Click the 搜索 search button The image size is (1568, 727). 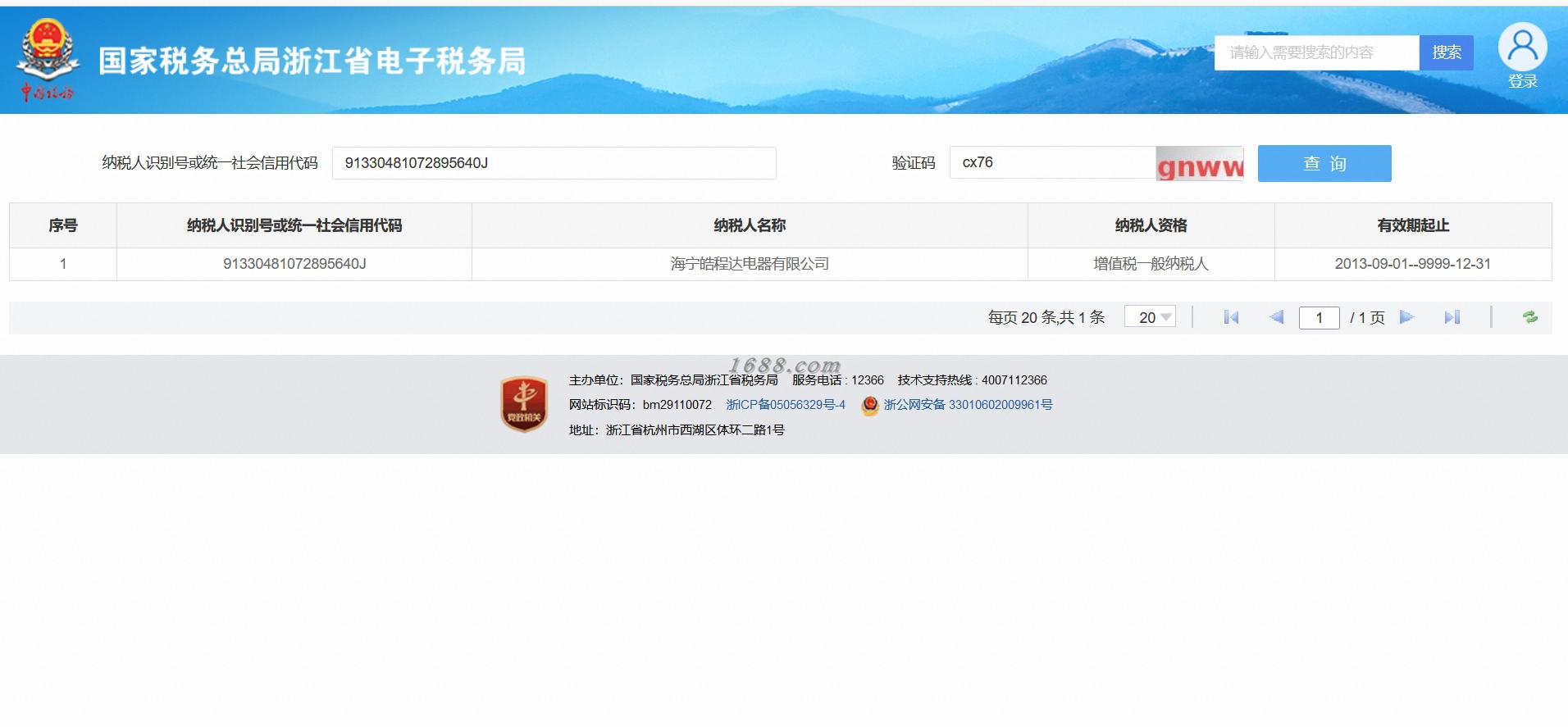pos(1447,52)
